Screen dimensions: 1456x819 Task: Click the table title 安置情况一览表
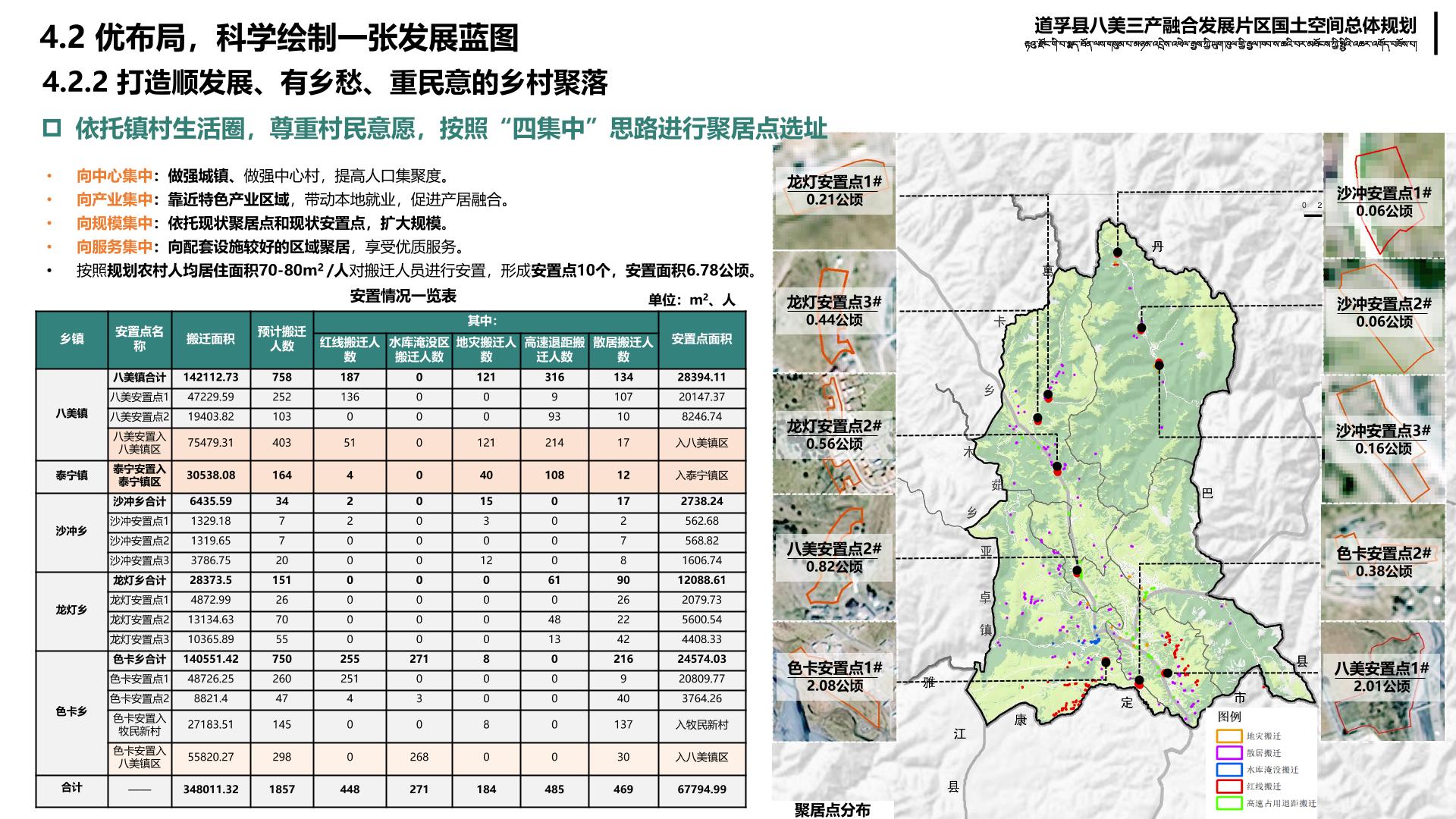pyautogui.click(x=403, y=296)
